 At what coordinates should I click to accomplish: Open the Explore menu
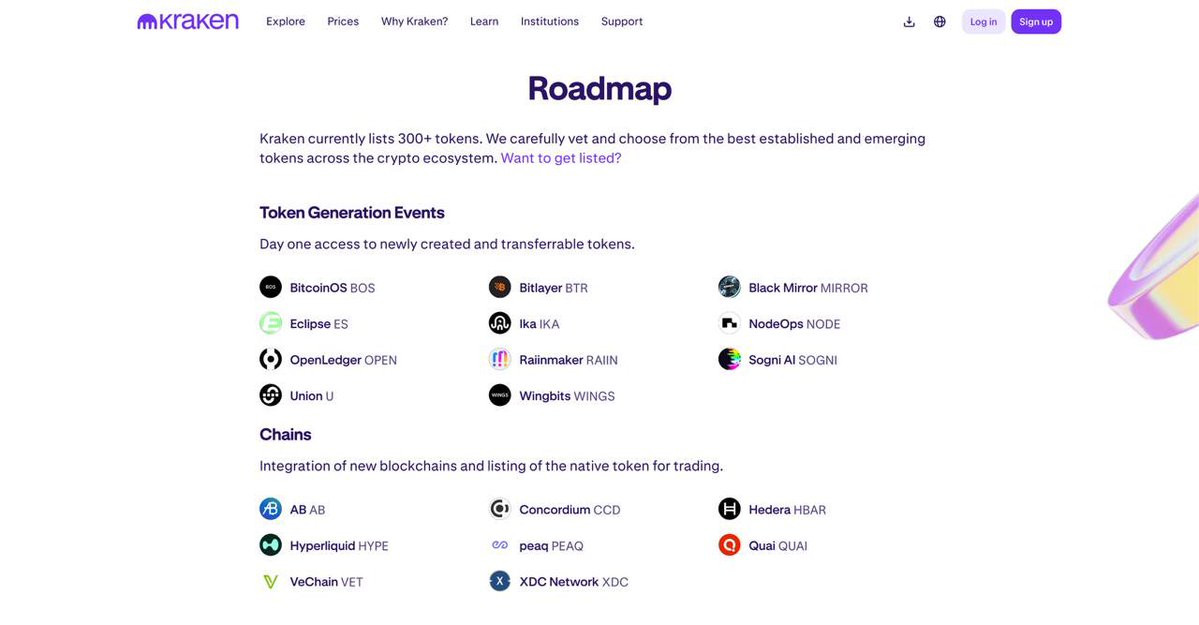[285, 21]
